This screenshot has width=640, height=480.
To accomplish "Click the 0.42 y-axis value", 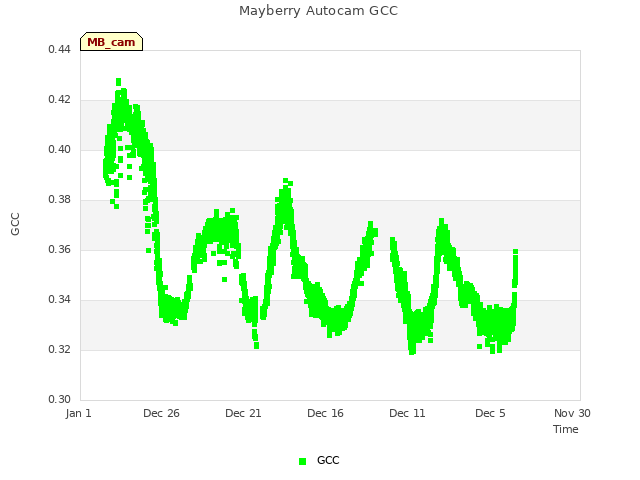I will (x=60, y=100).
